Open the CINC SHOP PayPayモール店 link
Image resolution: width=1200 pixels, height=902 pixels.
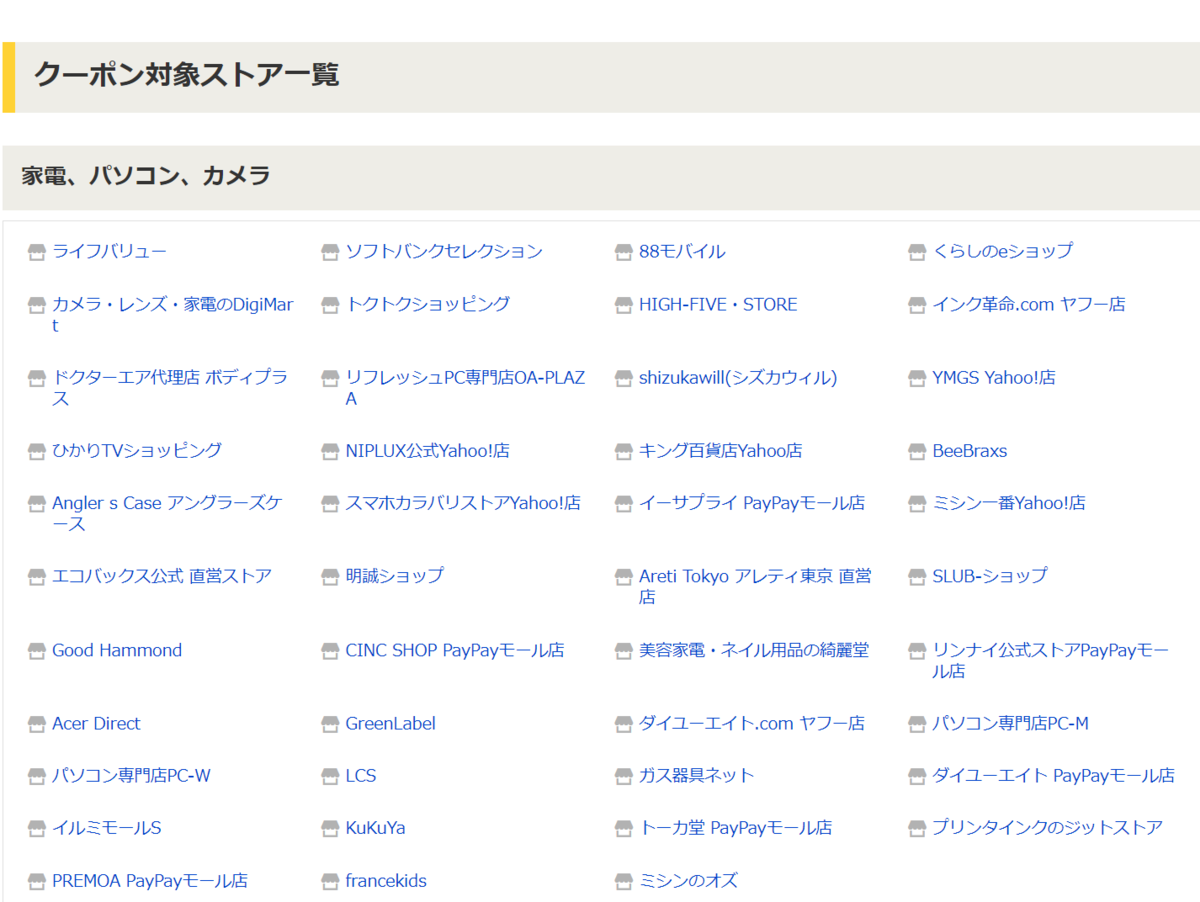455,650
